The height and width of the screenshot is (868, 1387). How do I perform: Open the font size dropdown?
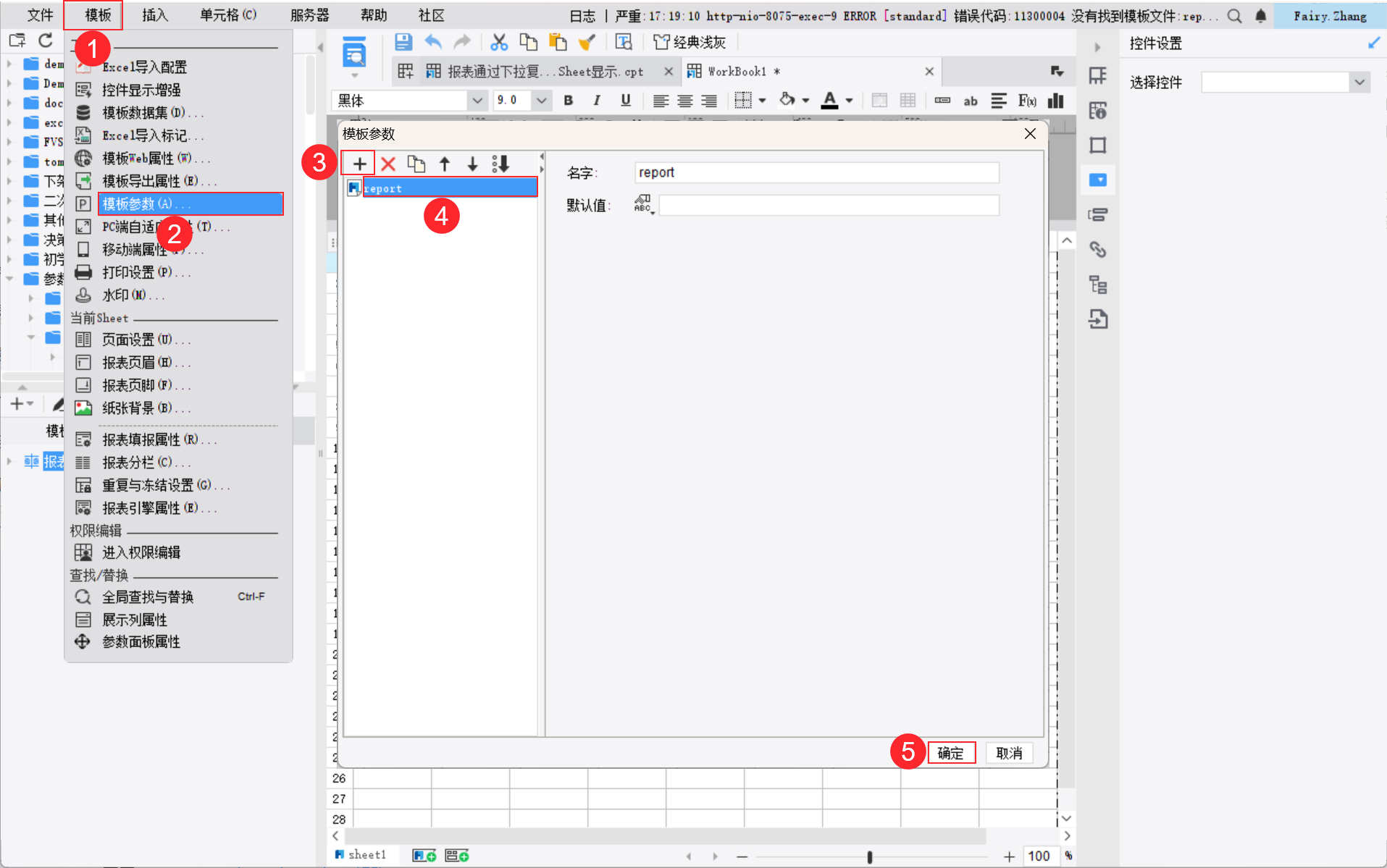pyautogui.click(x=541, y=101)
